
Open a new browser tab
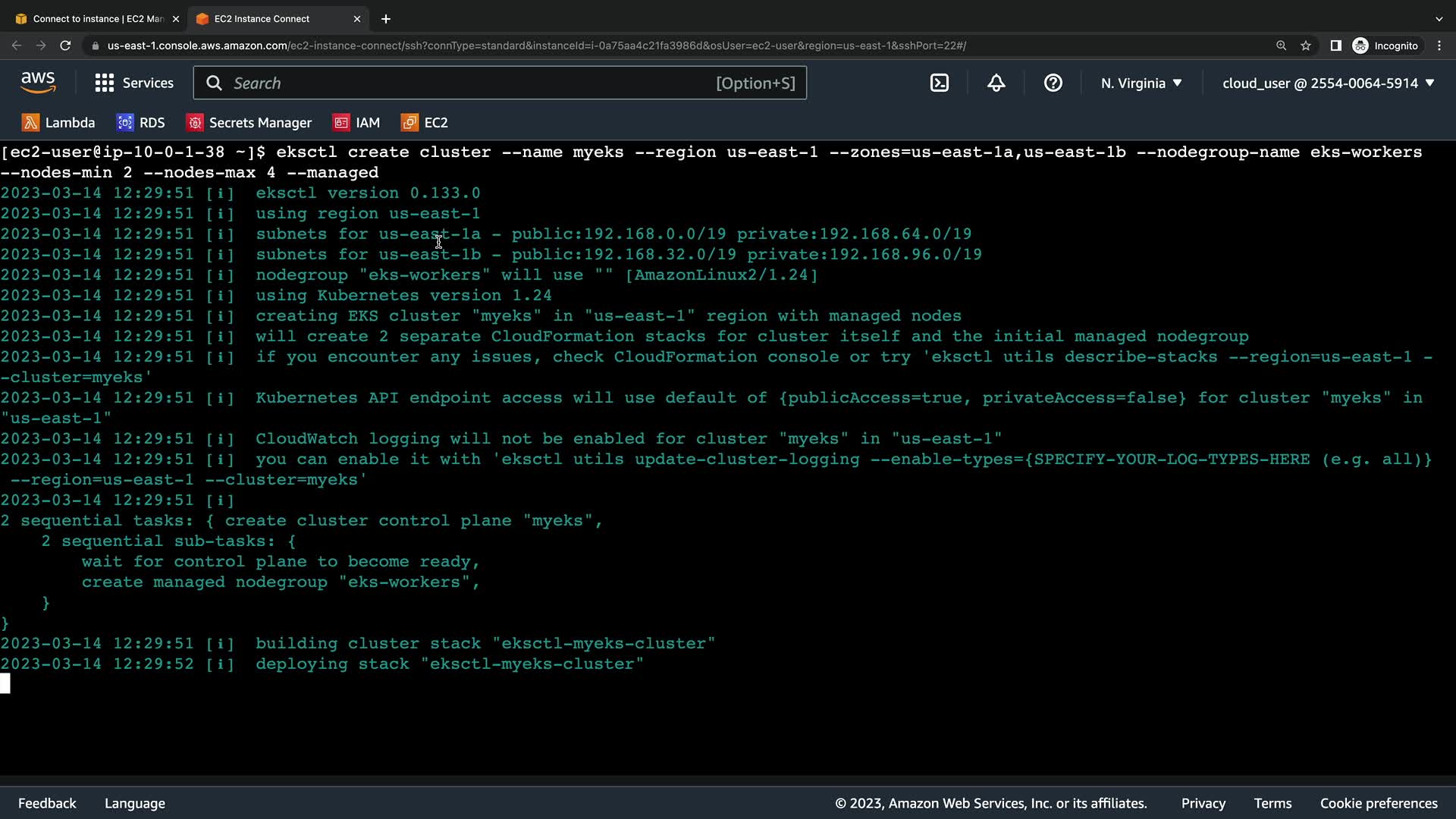tap(385, 19)
